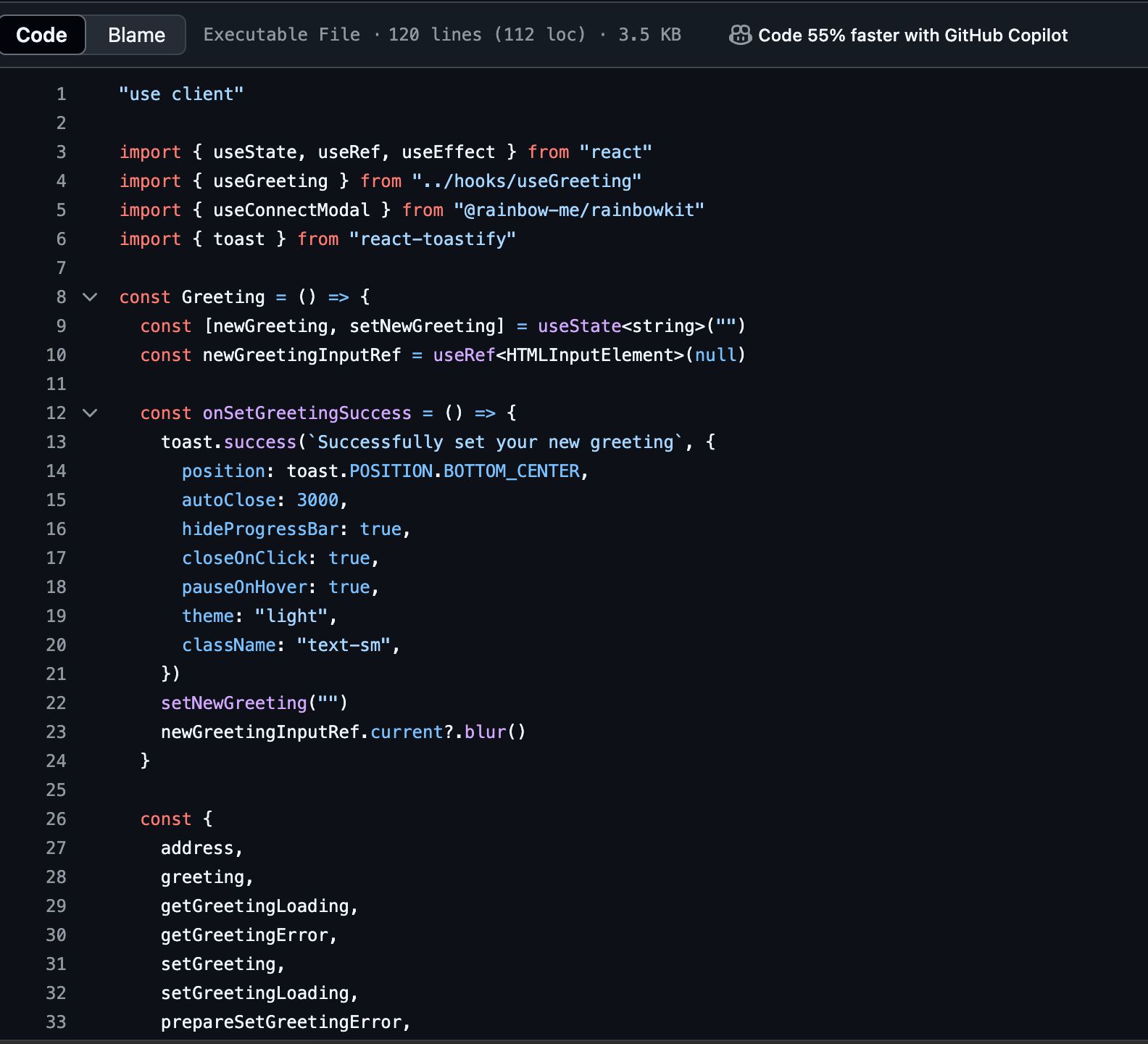This screenshot has height=1044, width=1148.
Task: Select line number 3
Action: tap(61, 152)
